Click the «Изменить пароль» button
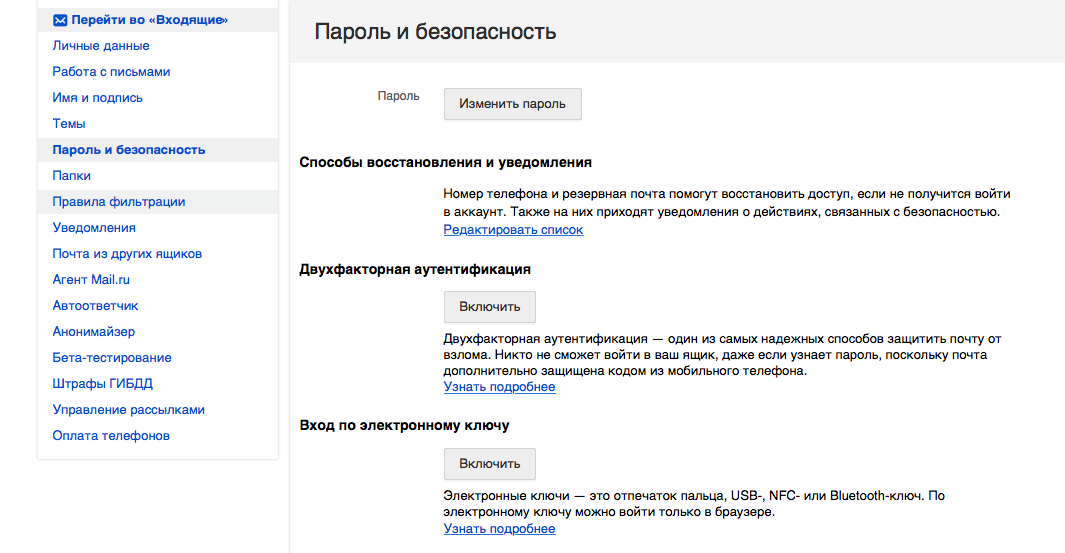Image resolution: width=1065 pixels, height=553 pixels. 512,104
